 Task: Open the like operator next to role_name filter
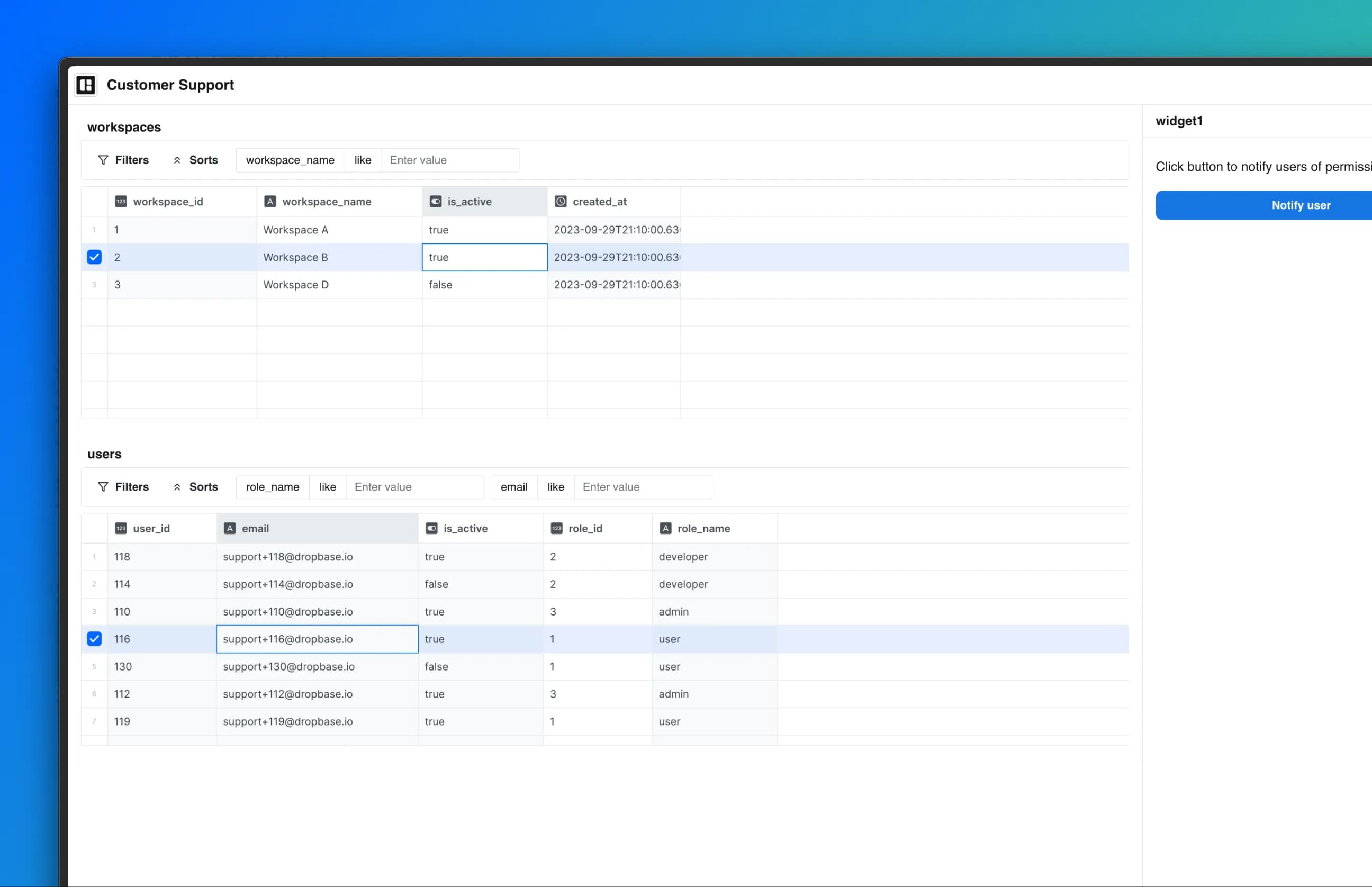pos(327,487)
